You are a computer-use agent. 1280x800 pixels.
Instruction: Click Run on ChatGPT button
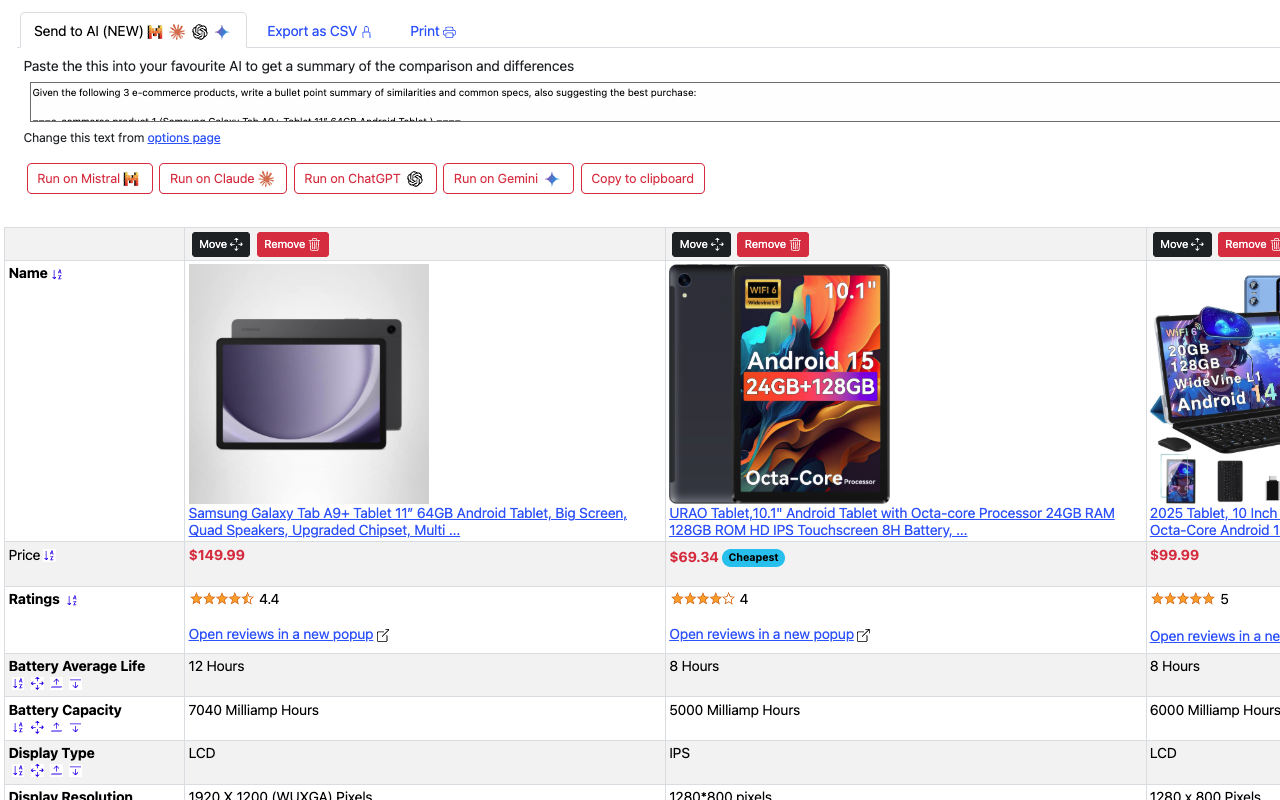(x=365, y=179)
